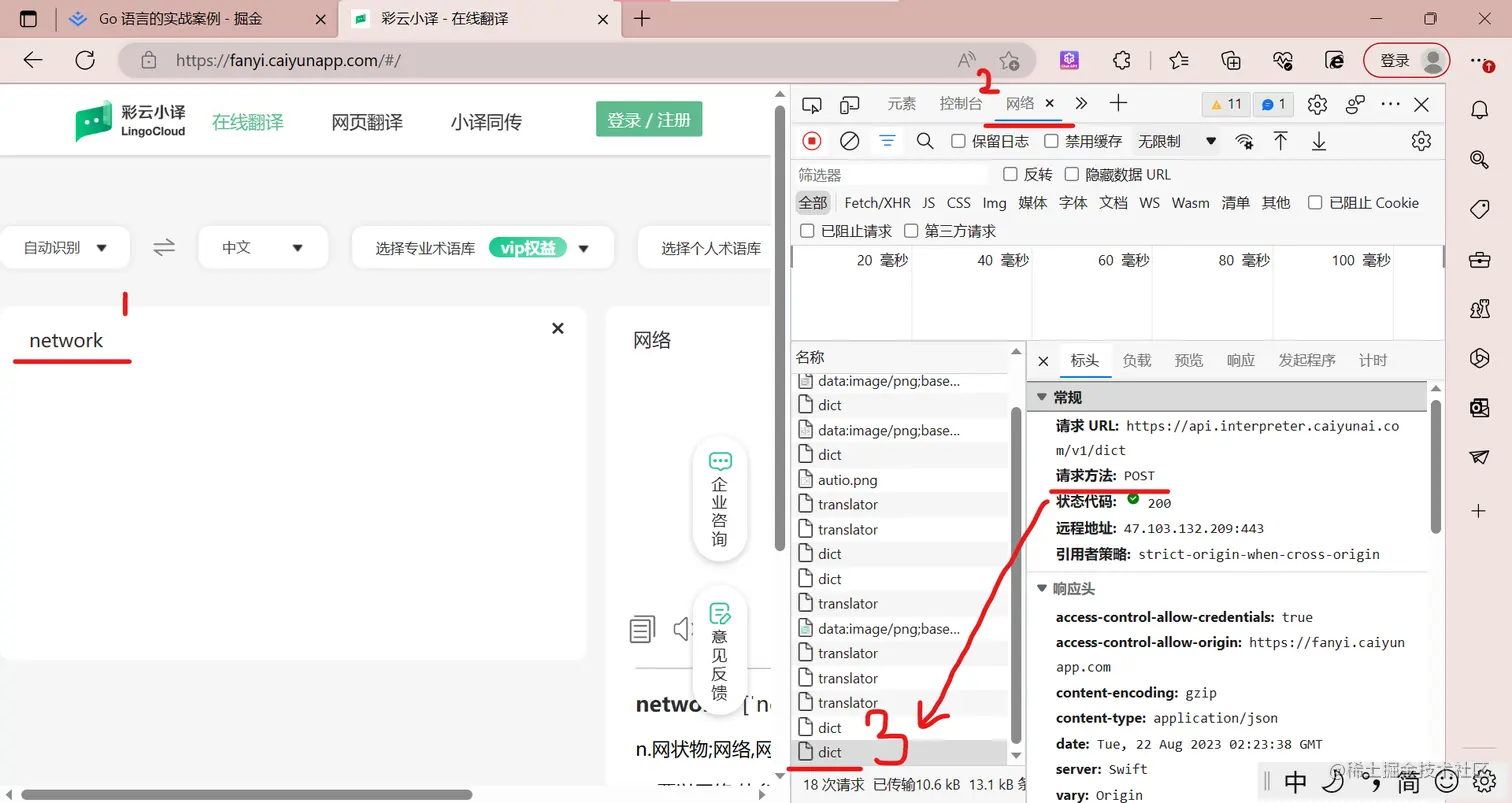The image size is (1512, 803).
Task: Collapse the 常规 section
Action: 1042,397
